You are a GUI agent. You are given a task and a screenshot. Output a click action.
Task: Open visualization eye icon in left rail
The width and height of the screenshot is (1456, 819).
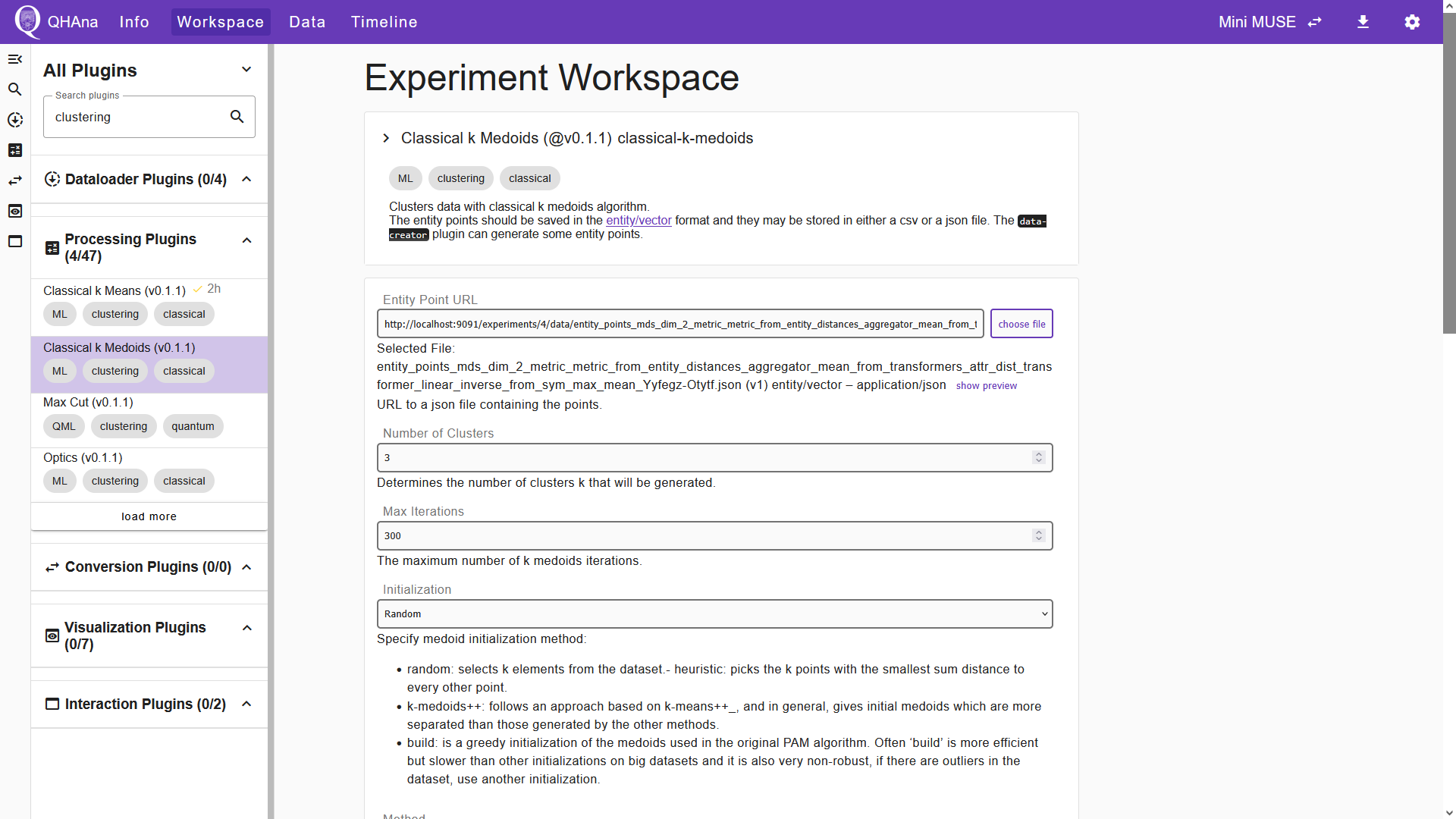click(x=15, y=211)
